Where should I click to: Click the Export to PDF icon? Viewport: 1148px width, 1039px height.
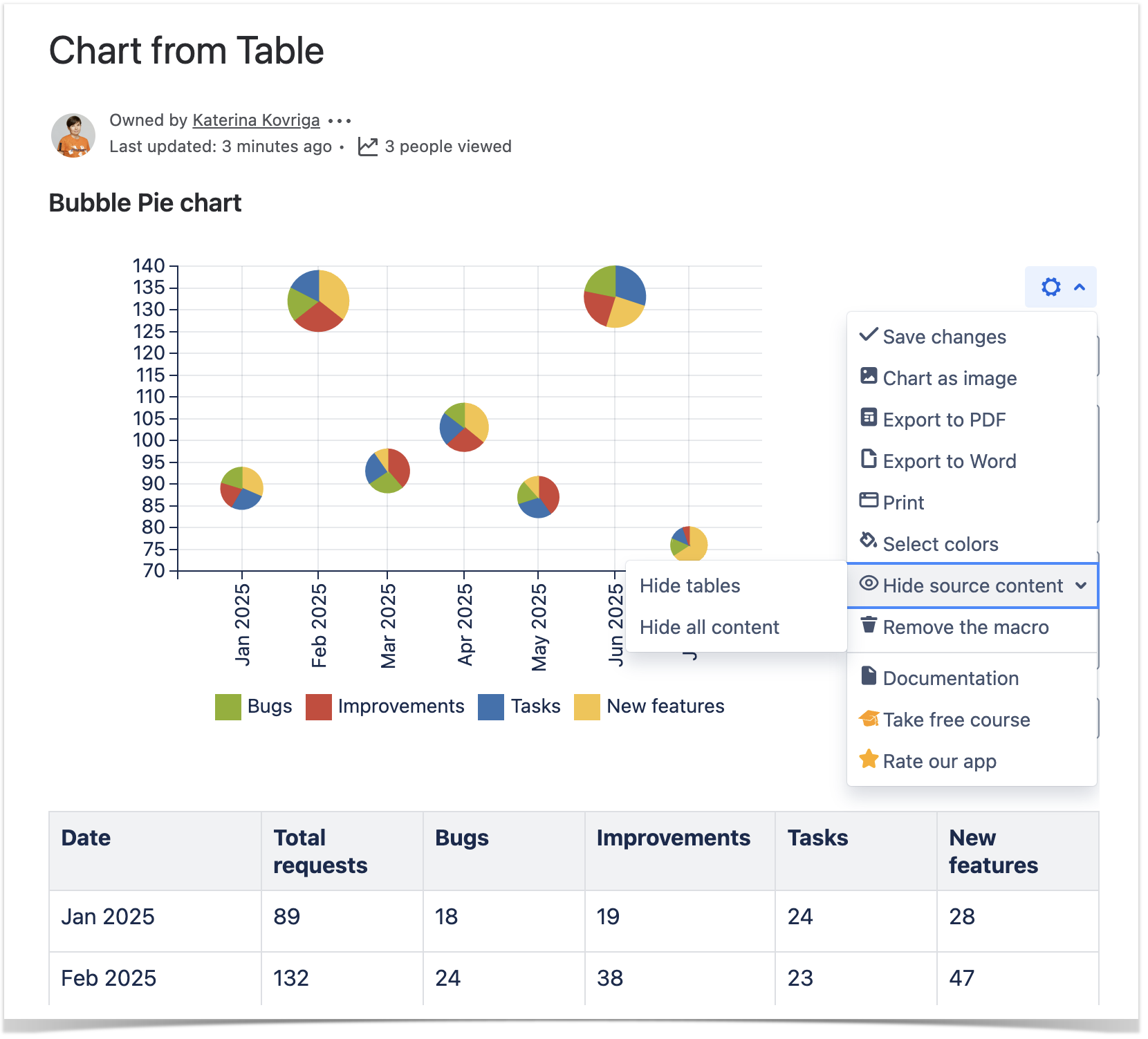[869, 418]
